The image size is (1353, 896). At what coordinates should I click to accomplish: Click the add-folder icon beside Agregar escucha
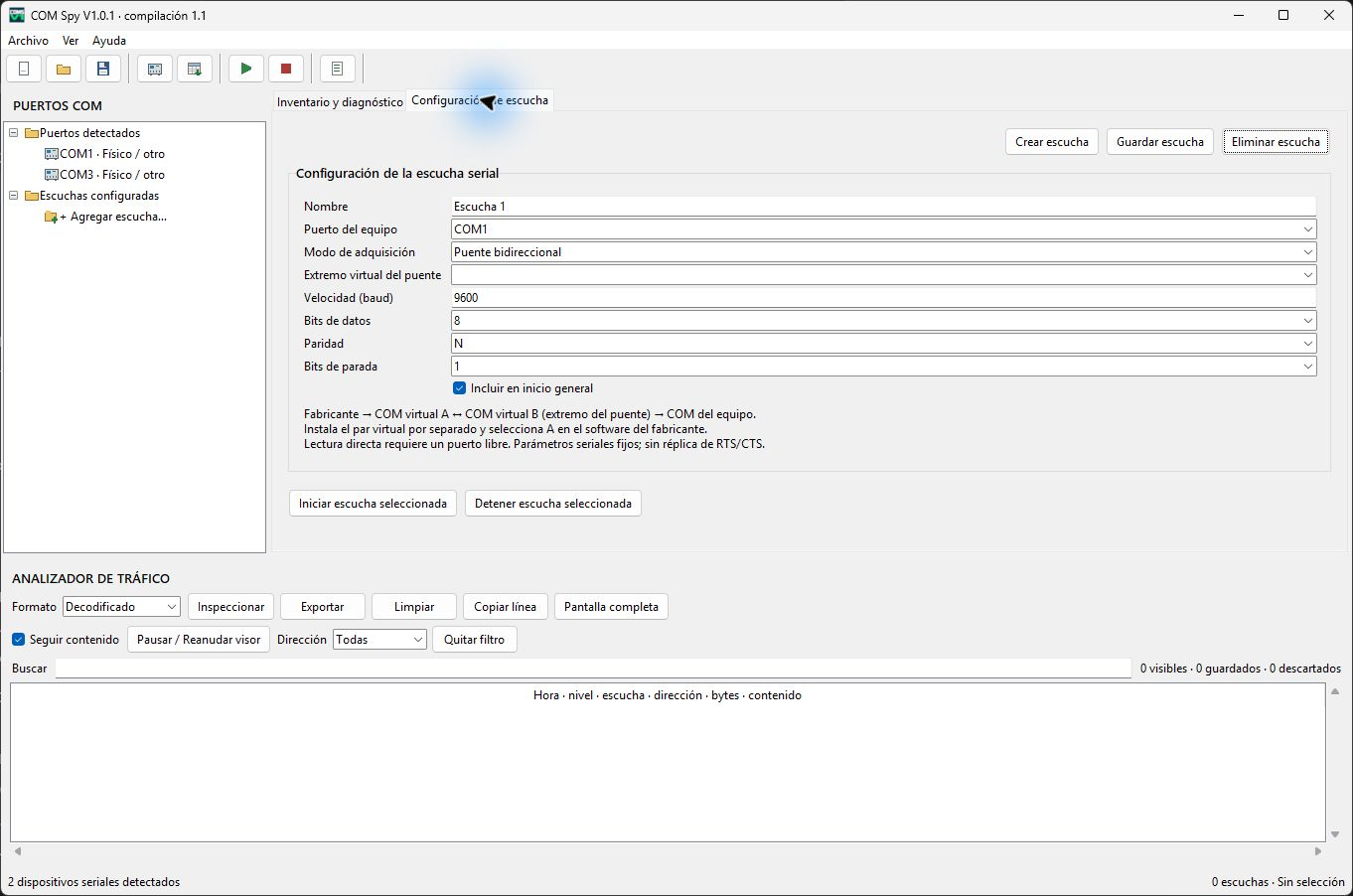point(52,217)
